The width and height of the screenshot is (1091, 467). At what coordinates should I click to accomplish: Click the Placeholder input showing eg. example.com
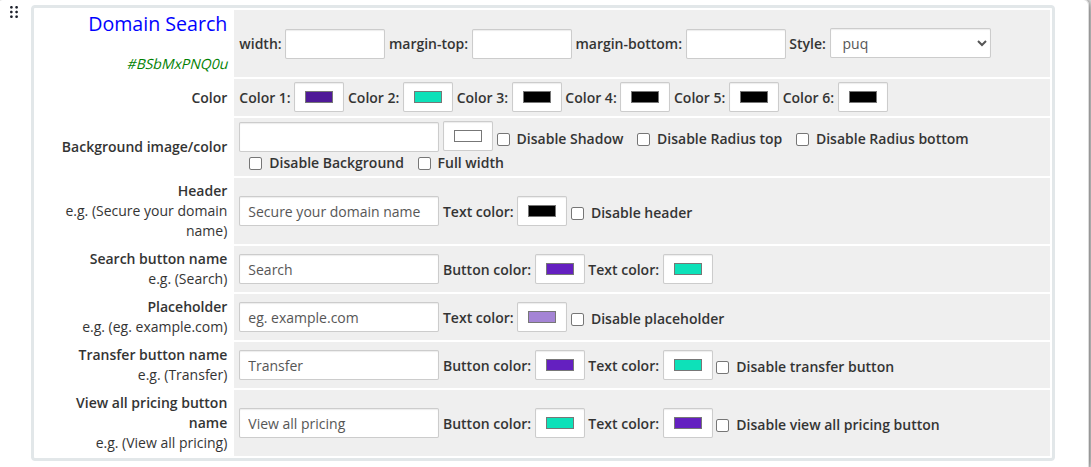point(339,317)
